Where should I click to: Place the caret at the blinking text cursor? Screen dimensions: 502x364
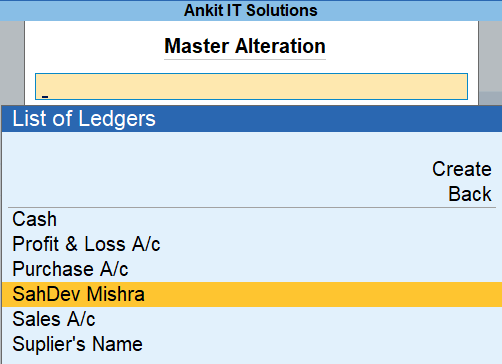[45, 97]
